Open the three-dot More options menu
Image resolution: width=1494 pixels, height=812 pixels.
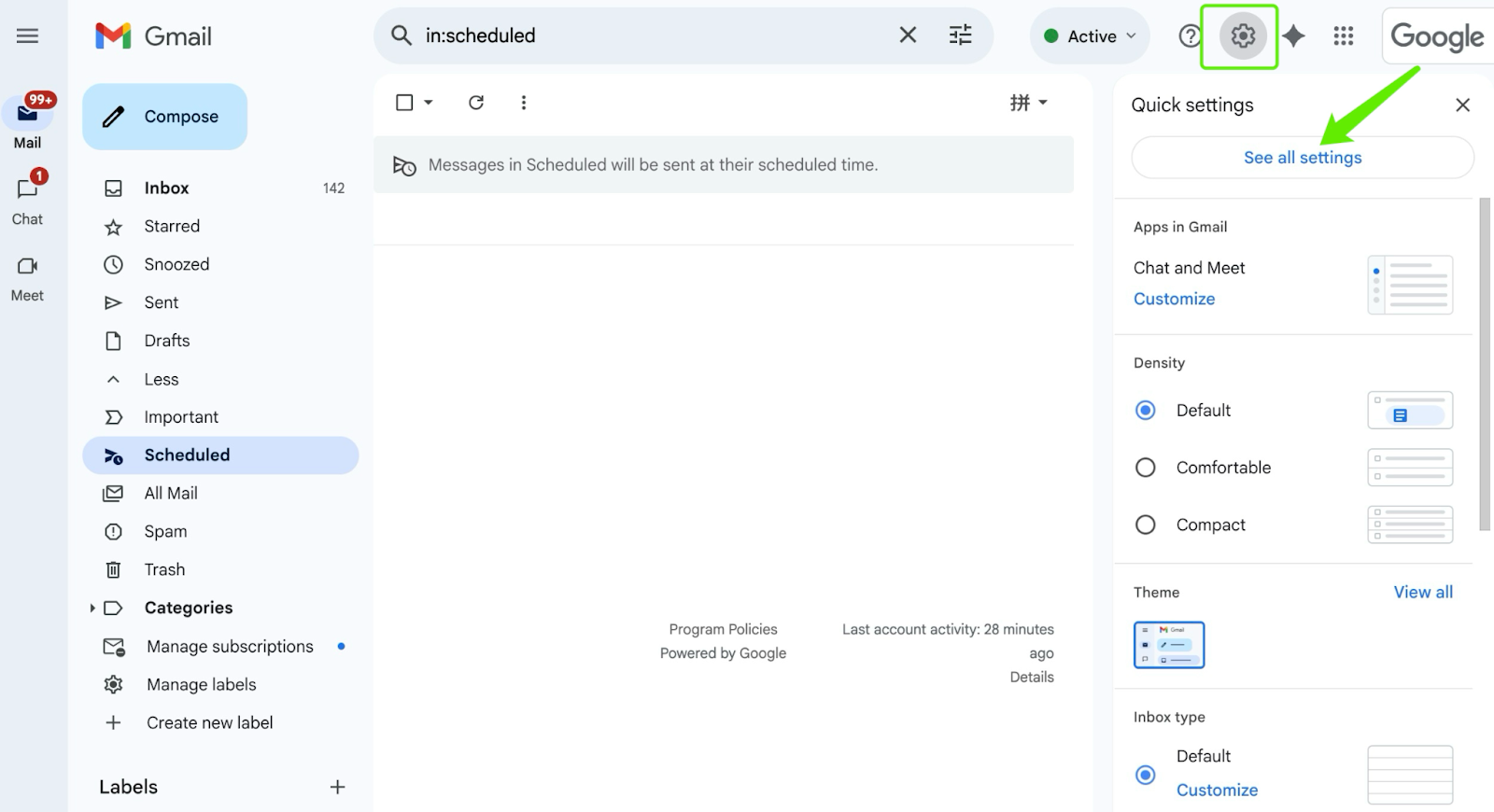tap(524, 103)
